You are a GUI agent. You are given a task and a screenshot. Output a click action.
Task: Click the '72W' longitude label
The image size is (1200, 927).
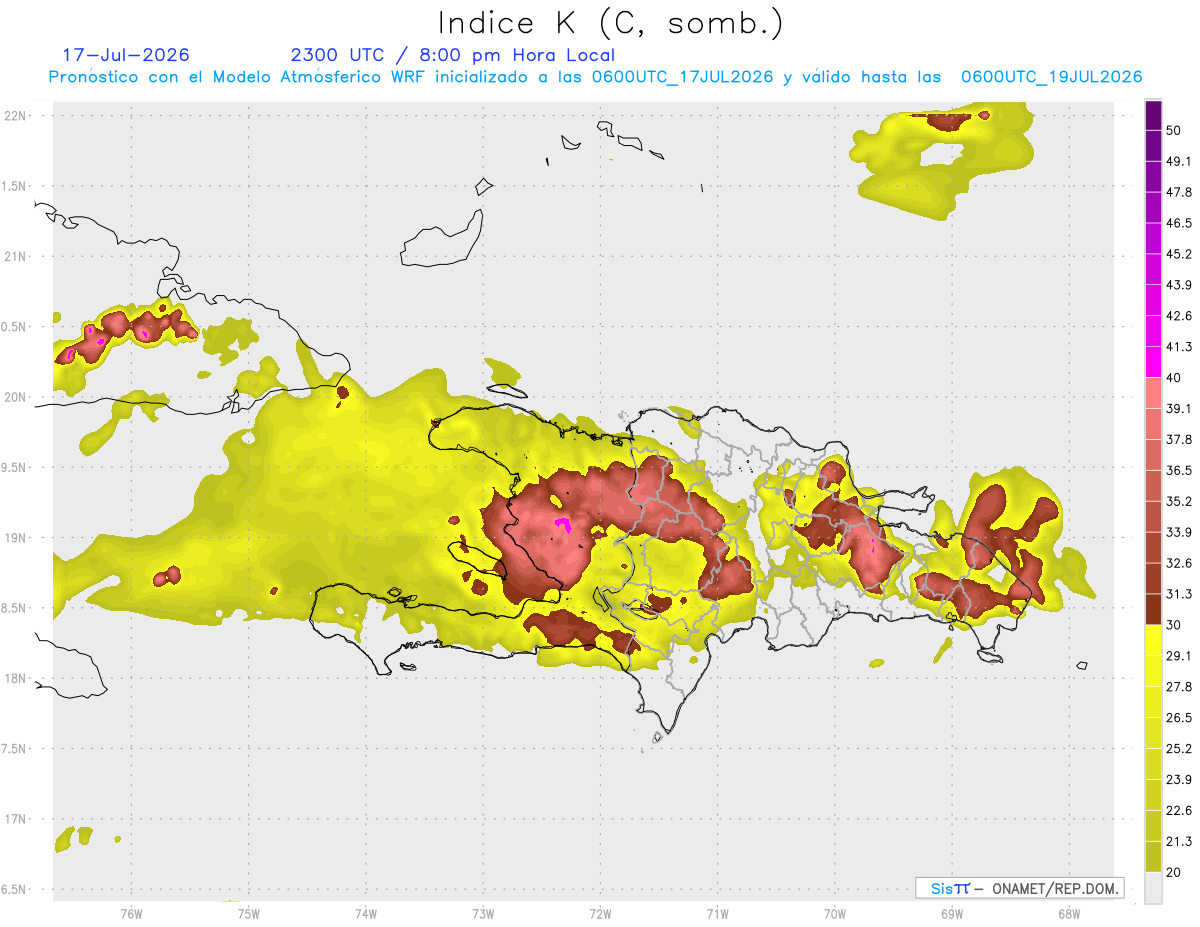tap(600, 914)
